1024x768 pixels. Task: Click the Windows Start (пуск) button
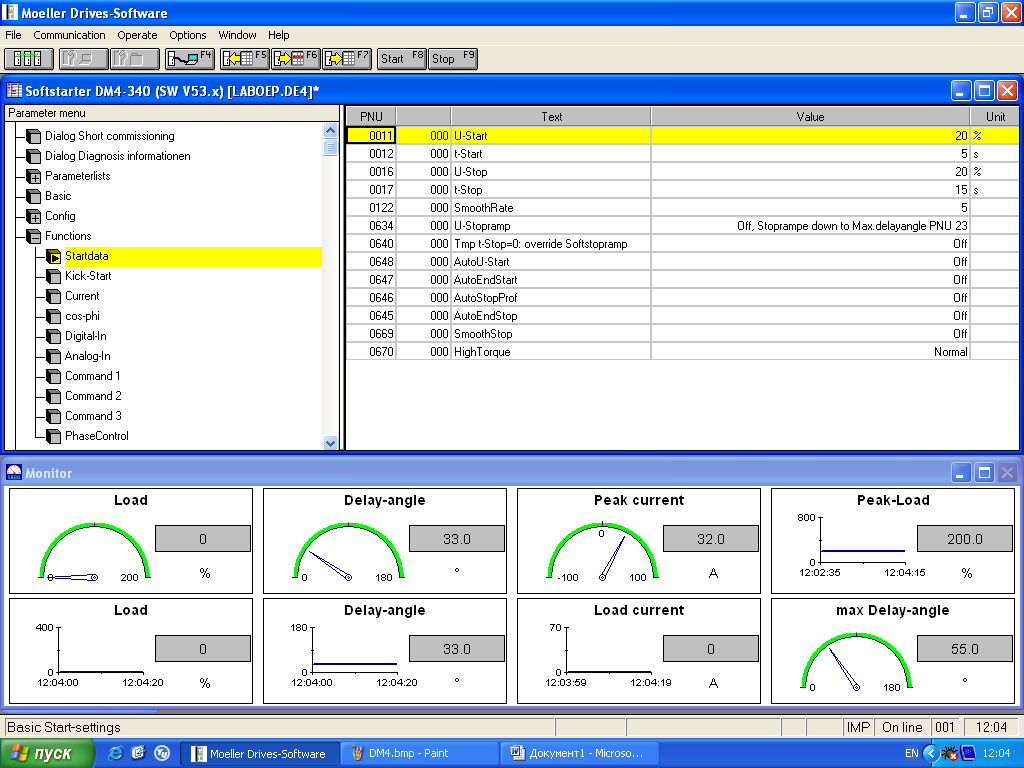coord(47,754)
